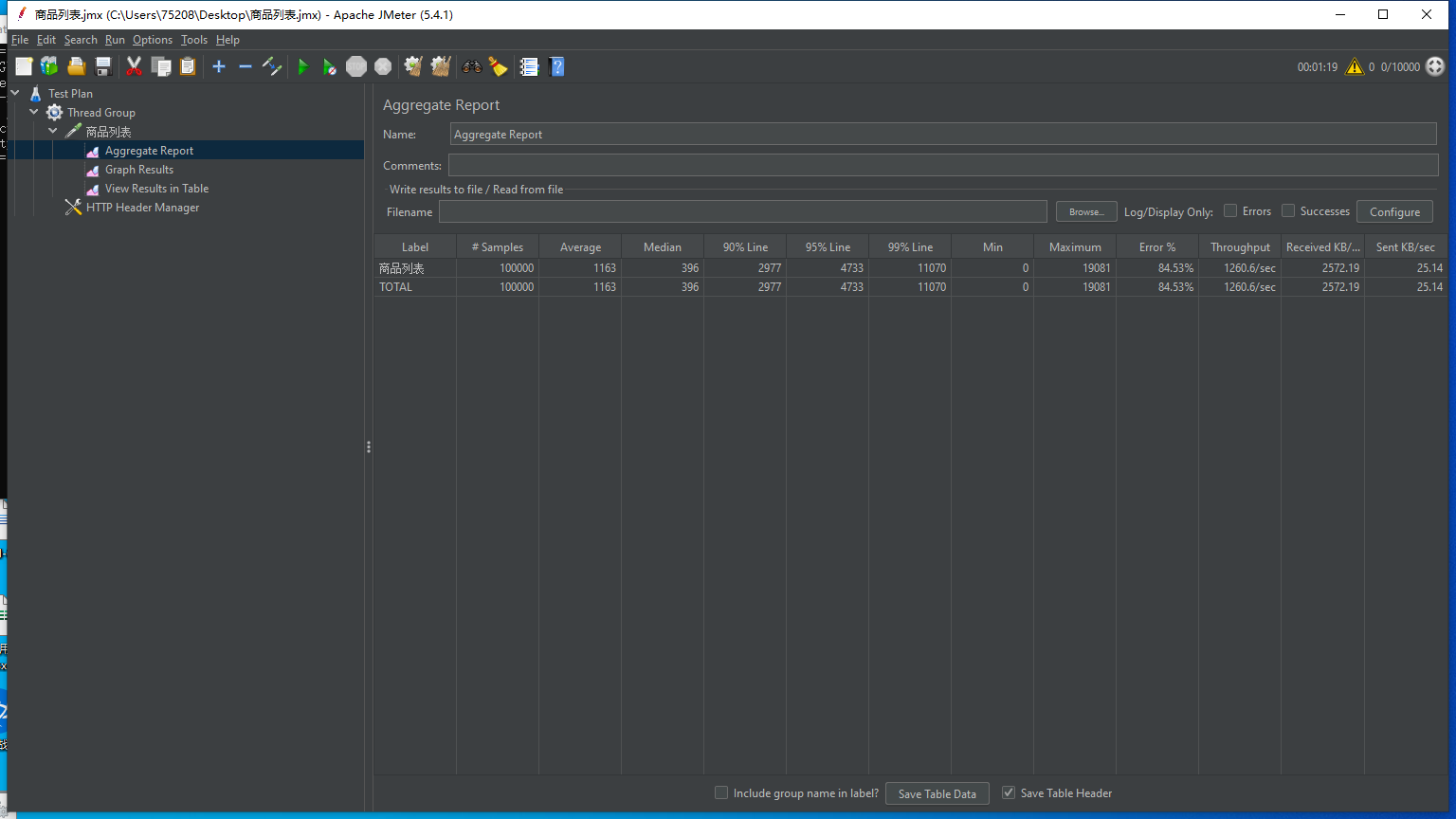Viewport: 1456px width, 819px height.
Task: Open log viewer via yellow warning icon
Action: pos(1355,66)
